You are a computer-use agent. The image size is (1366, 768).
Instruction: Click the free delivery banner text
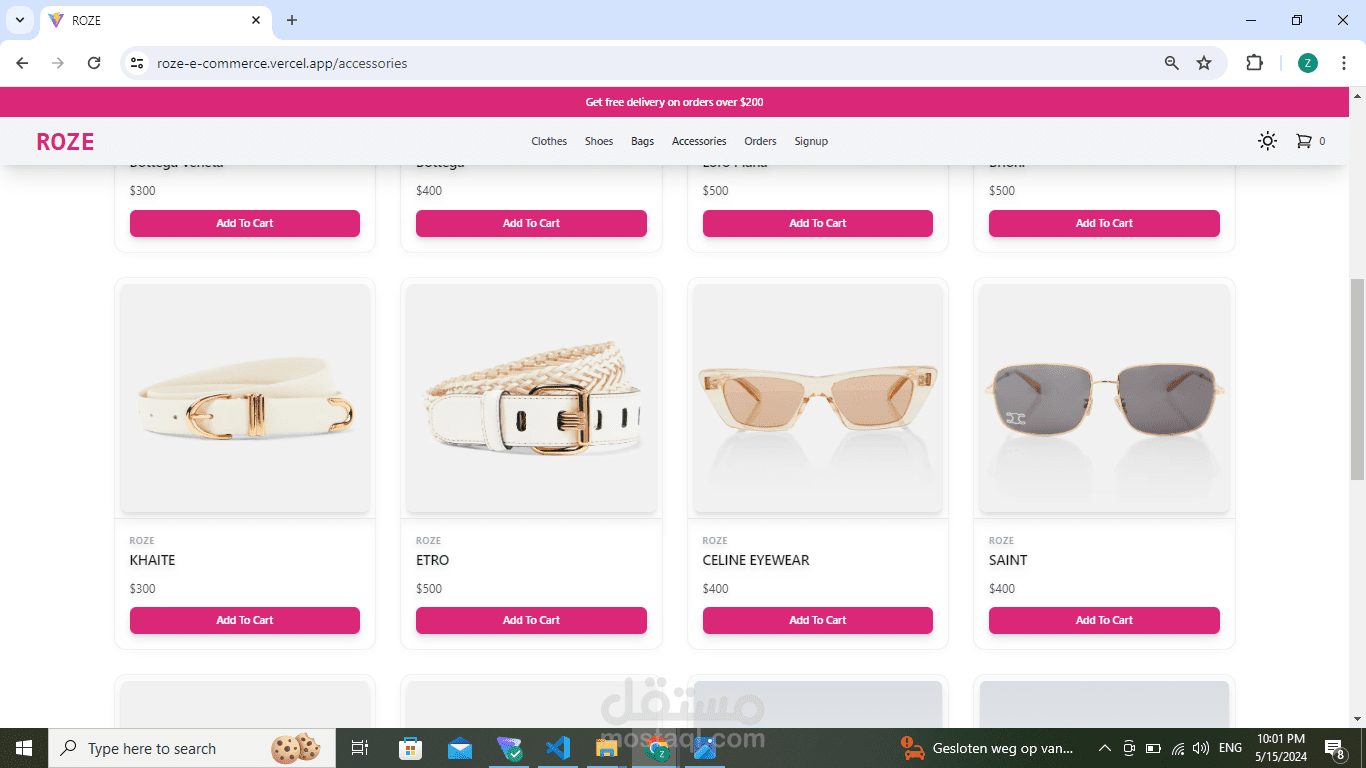tap(674, 102)
